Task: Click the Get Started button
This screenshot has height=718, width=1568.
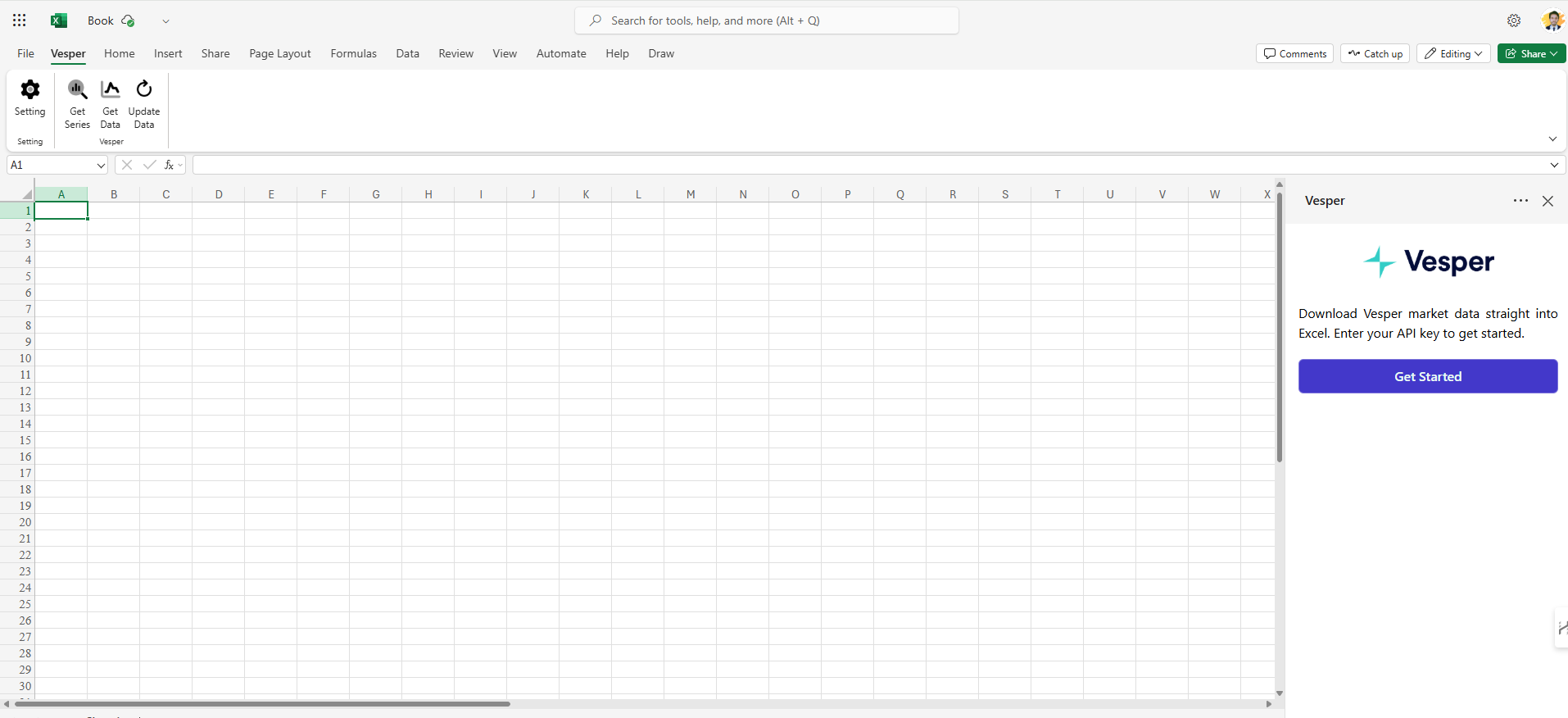Action: (1427, 376)
